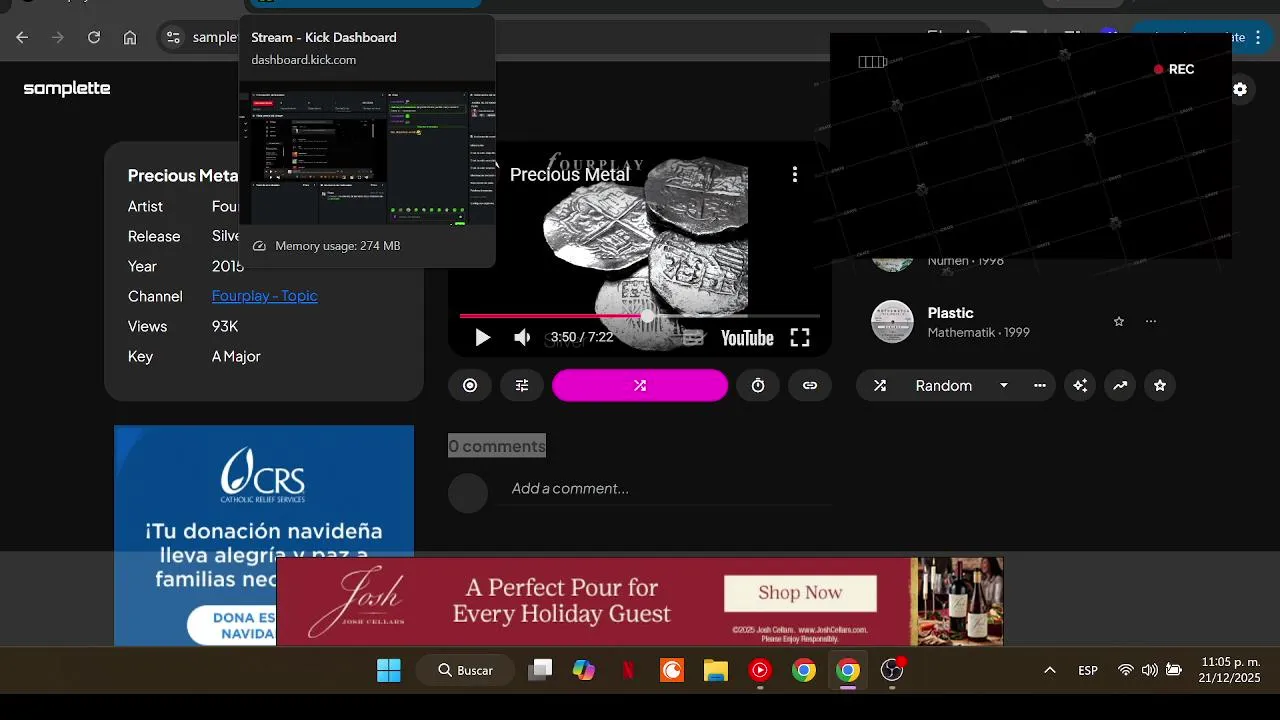Click Shop Now in Josh Cellars ad

pyautogui.click(x=800, y=593)
